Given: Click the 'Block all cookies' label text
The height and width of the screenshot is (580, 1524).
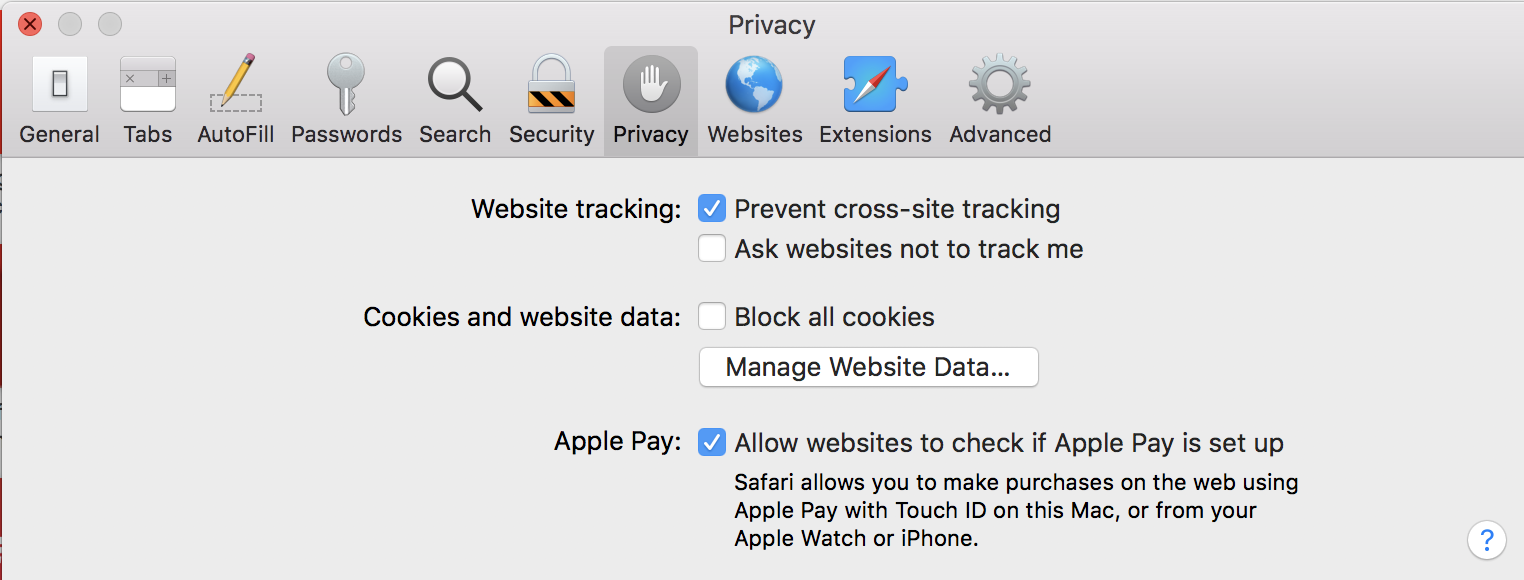Looking at the screenshot, I should pos(834,317).
